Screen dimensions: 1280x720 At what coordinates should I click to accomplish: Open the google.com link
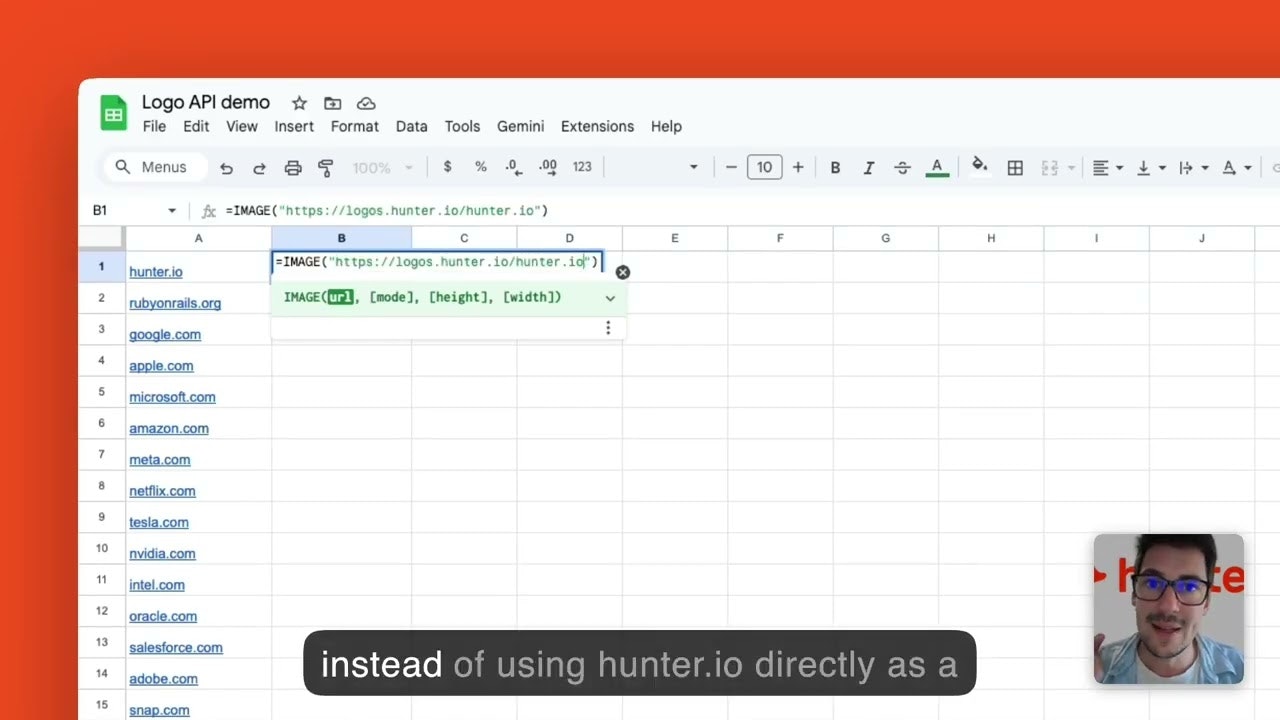(x=165, y=334)
